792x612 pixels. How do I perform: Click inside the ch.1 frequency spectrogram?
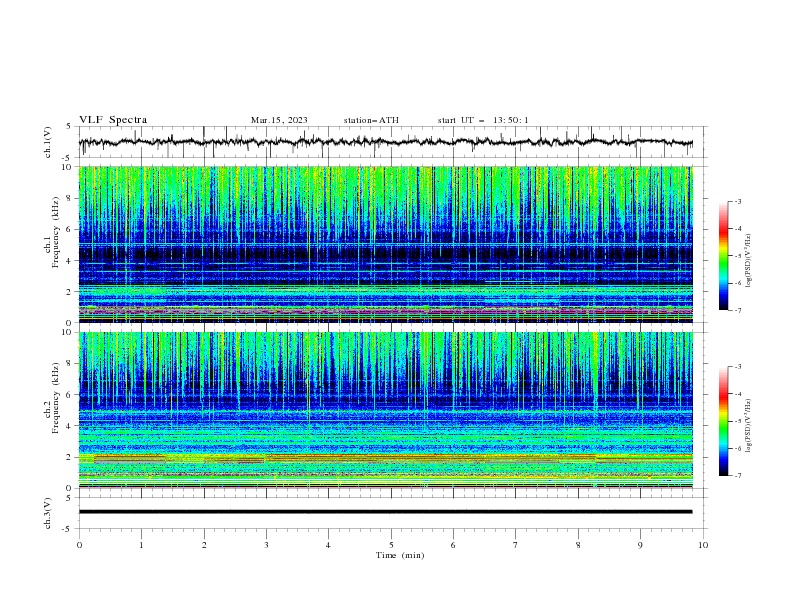coord(385,244)
